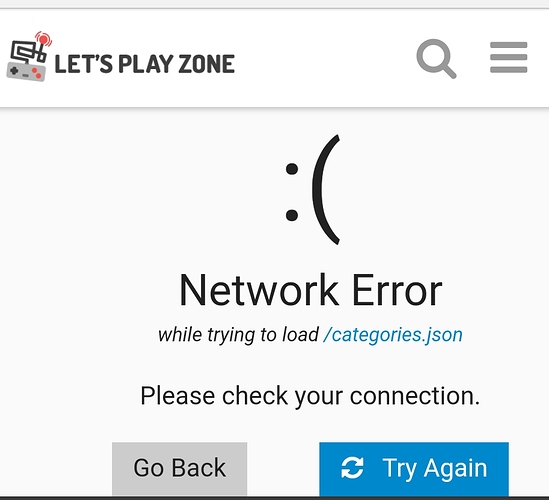
Task: Click the word 'Error' in heading
Action: coord(397,290)
